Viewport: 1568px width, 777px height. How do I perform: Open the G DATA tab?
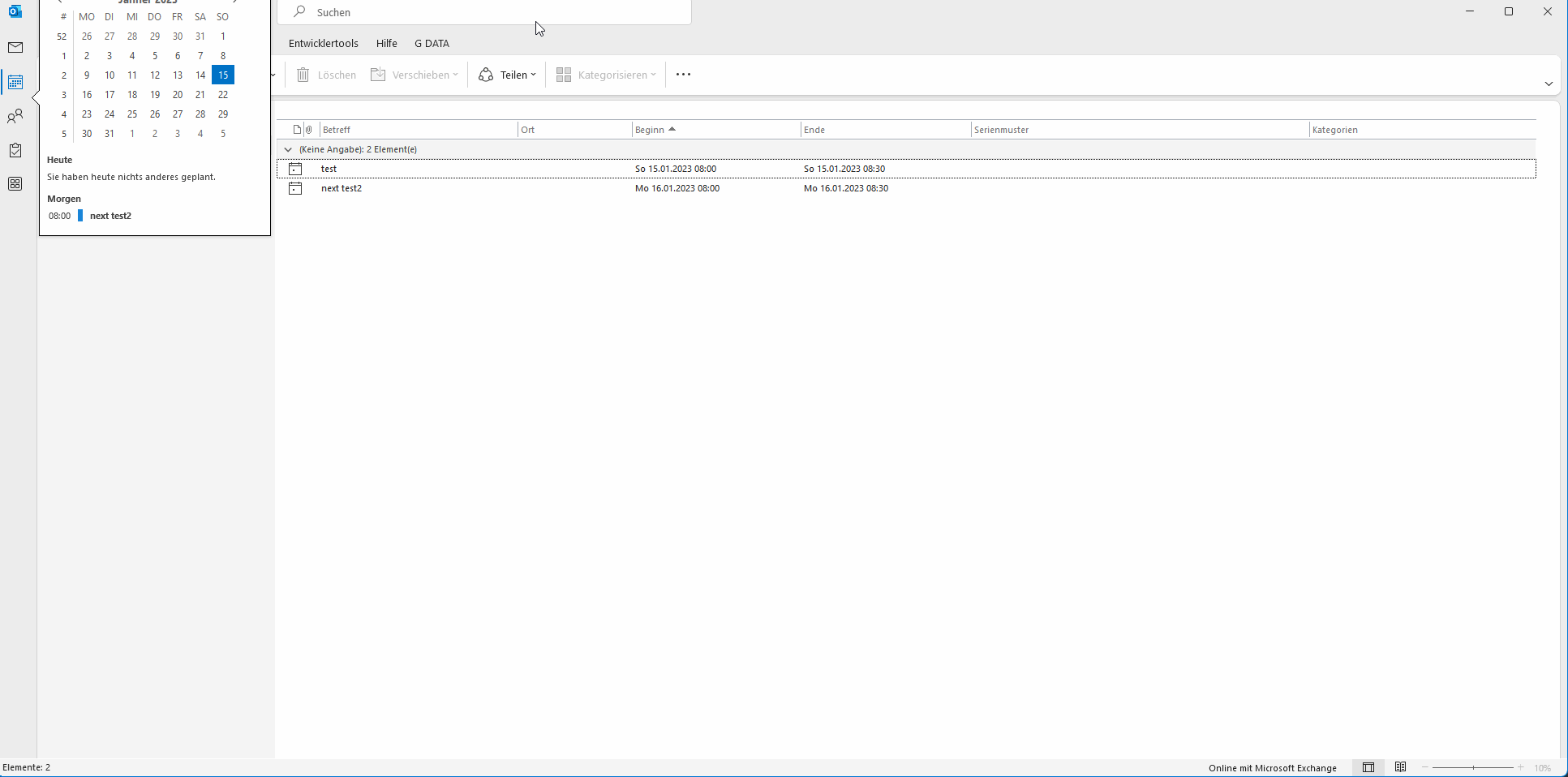(x=432, y=44)
